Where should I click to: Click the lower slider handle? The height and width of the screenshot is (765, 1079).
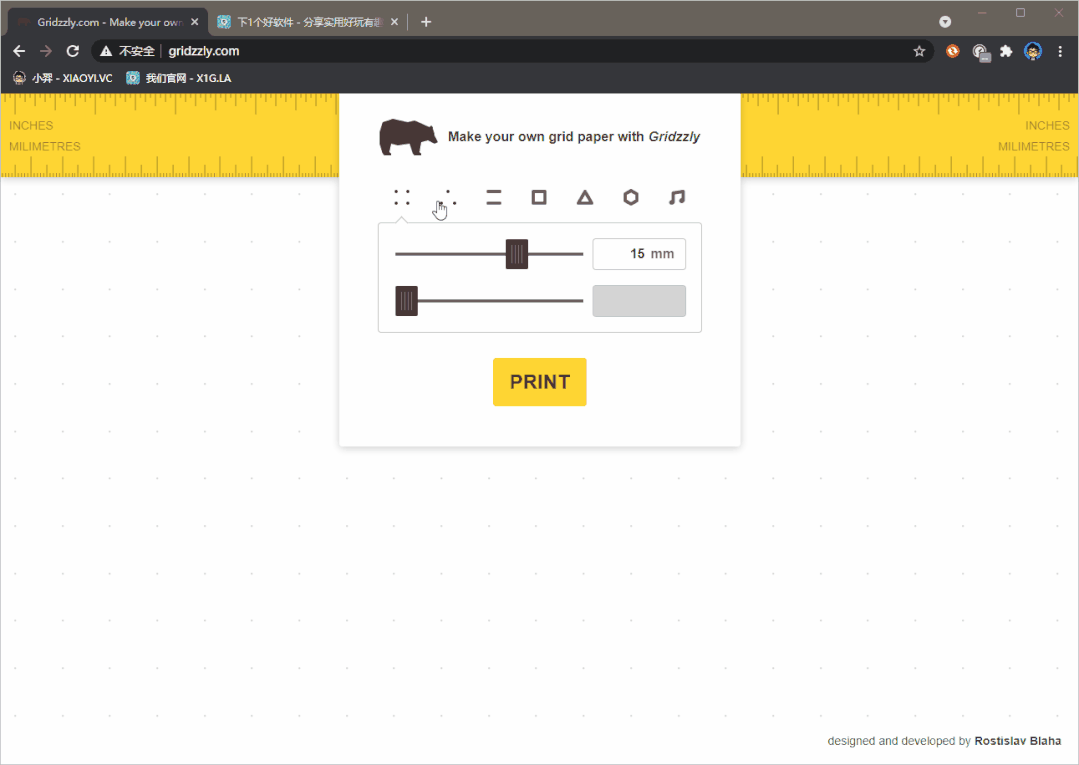pos(407,301)
